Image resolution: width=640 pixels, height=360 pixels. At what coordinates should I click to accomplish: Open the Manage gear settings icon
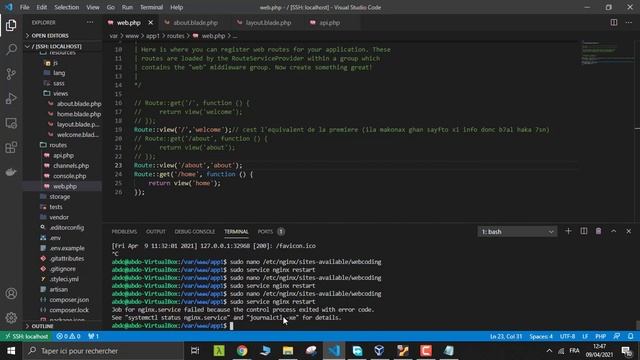[x=11, y=318]
